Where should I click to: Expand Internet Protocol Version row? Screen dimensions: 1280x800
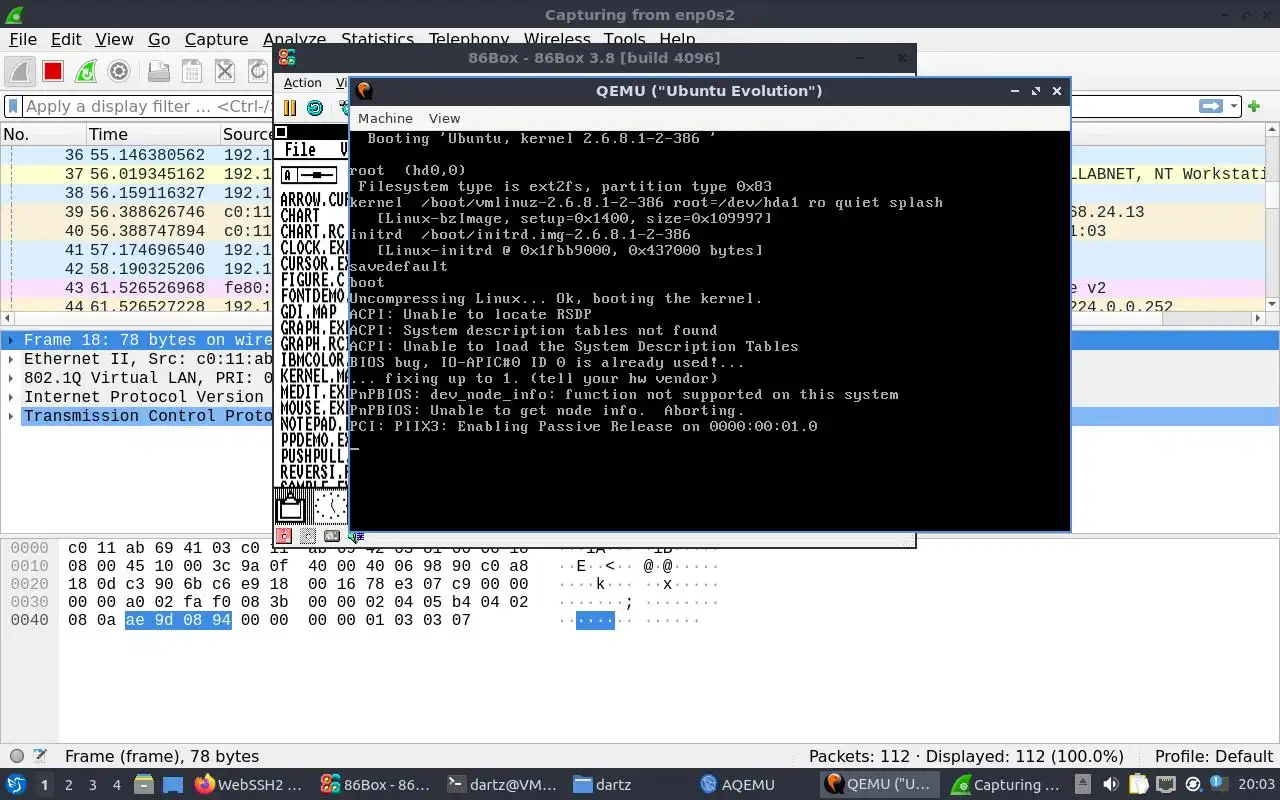11,397
